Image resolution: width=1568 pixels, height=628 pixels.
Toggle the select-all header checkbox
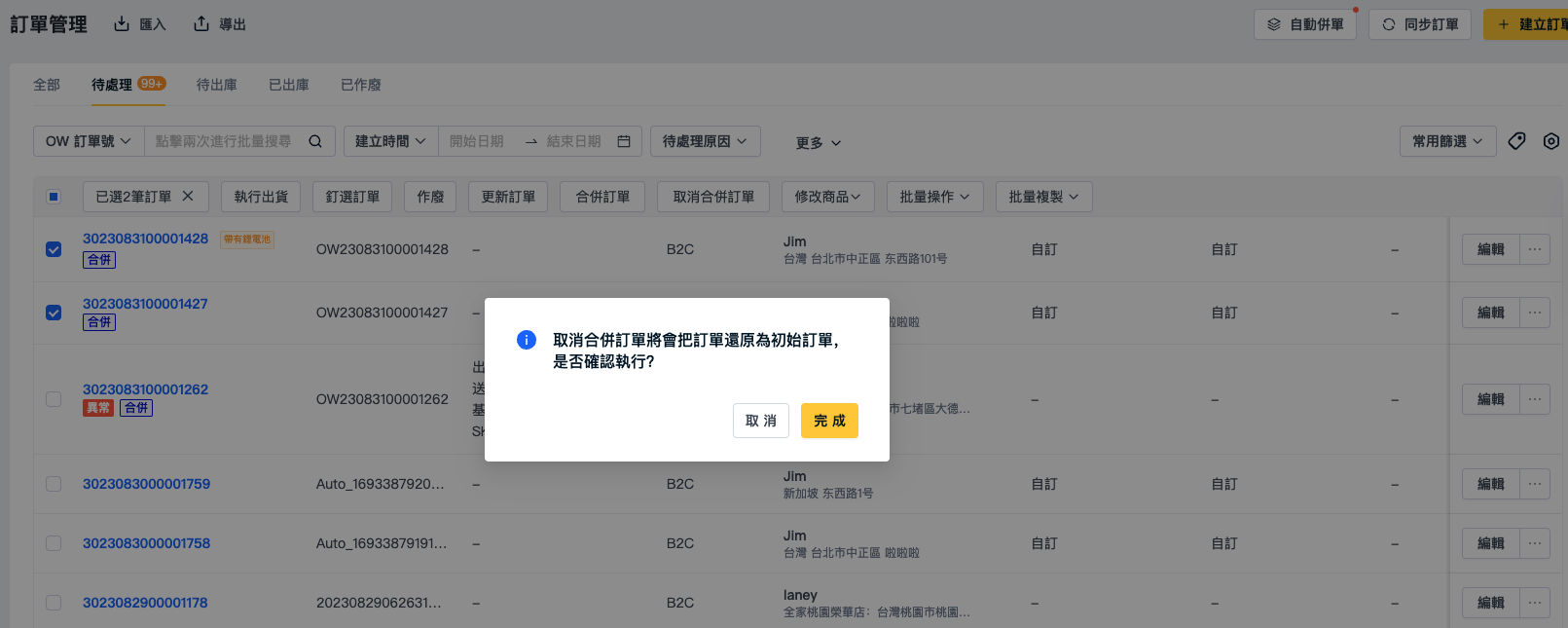coord(54,197)
